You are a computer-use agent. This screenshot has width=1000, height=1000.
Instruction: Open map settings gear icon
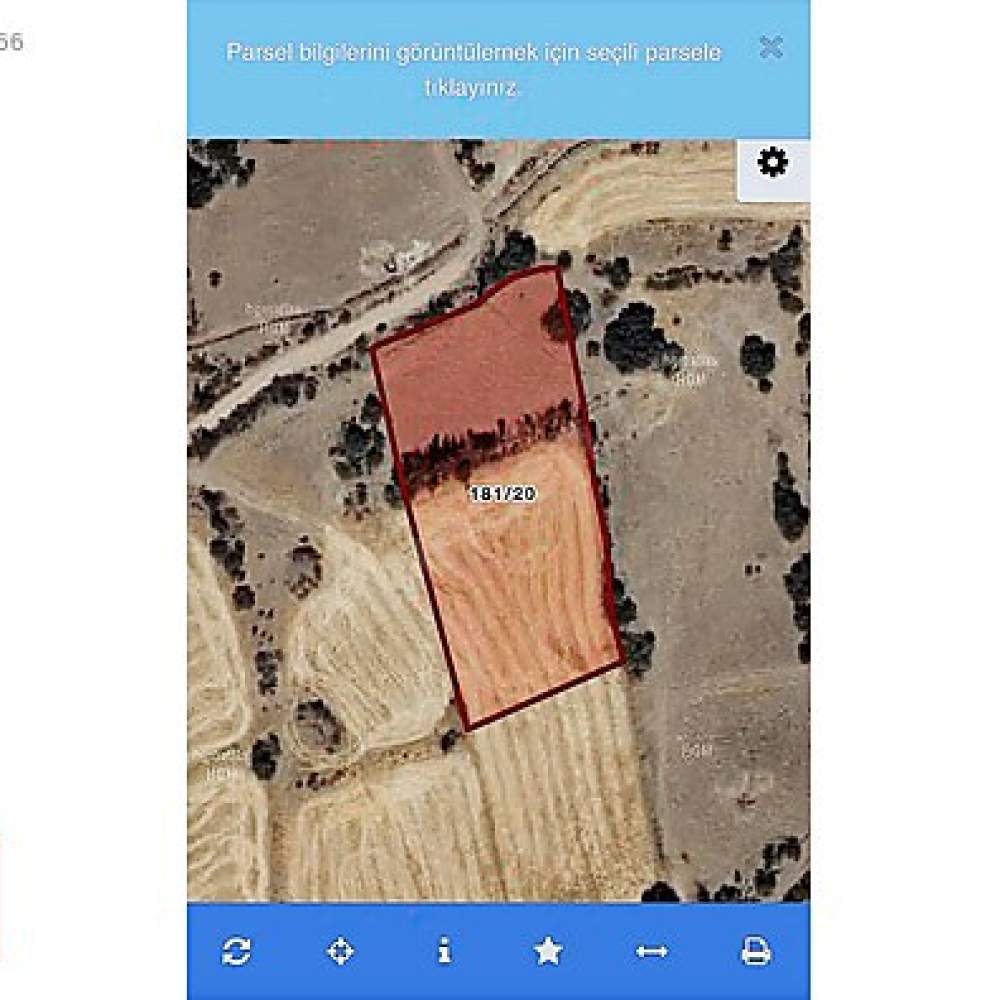coord(772,162)
